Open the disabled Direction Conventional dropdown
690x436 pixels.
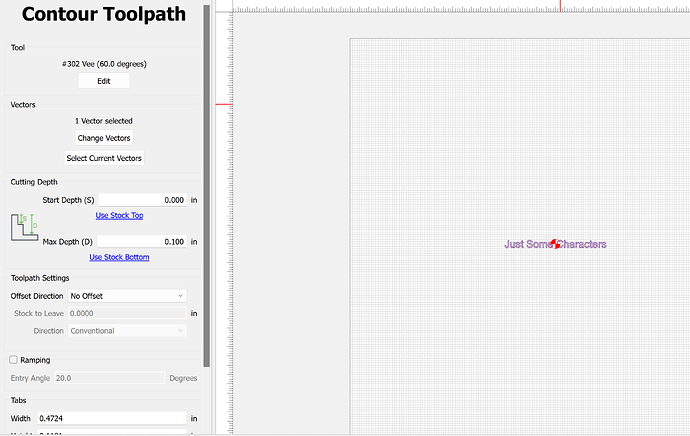click(x=127, y=330)
